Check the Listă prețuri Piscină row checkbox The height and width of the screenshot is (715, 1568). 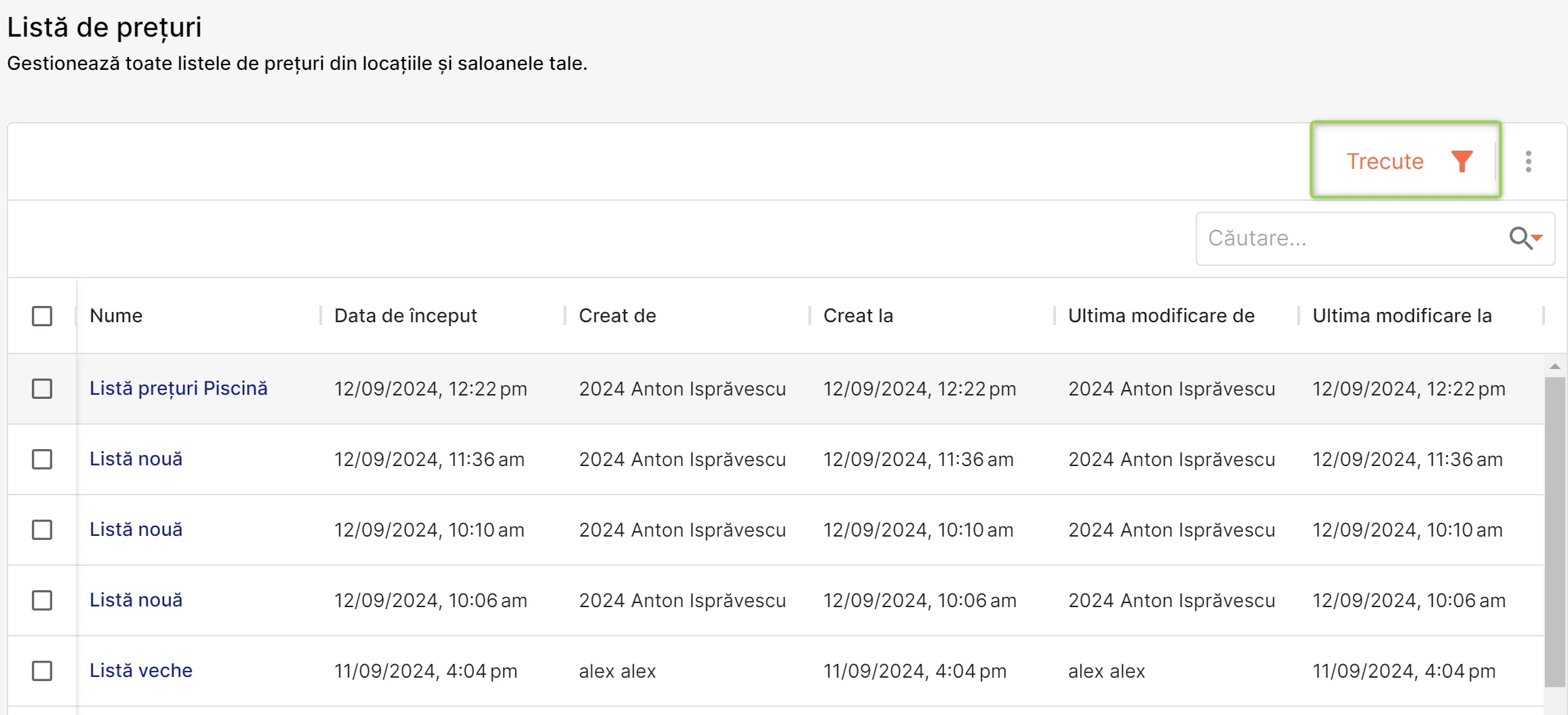pos(42,389)
